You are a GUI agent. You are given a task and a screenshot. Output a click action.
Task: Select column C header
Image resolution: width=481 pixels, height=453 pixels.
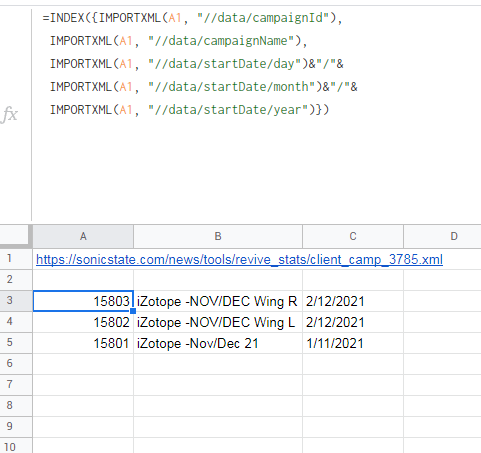tap(353, 236)
